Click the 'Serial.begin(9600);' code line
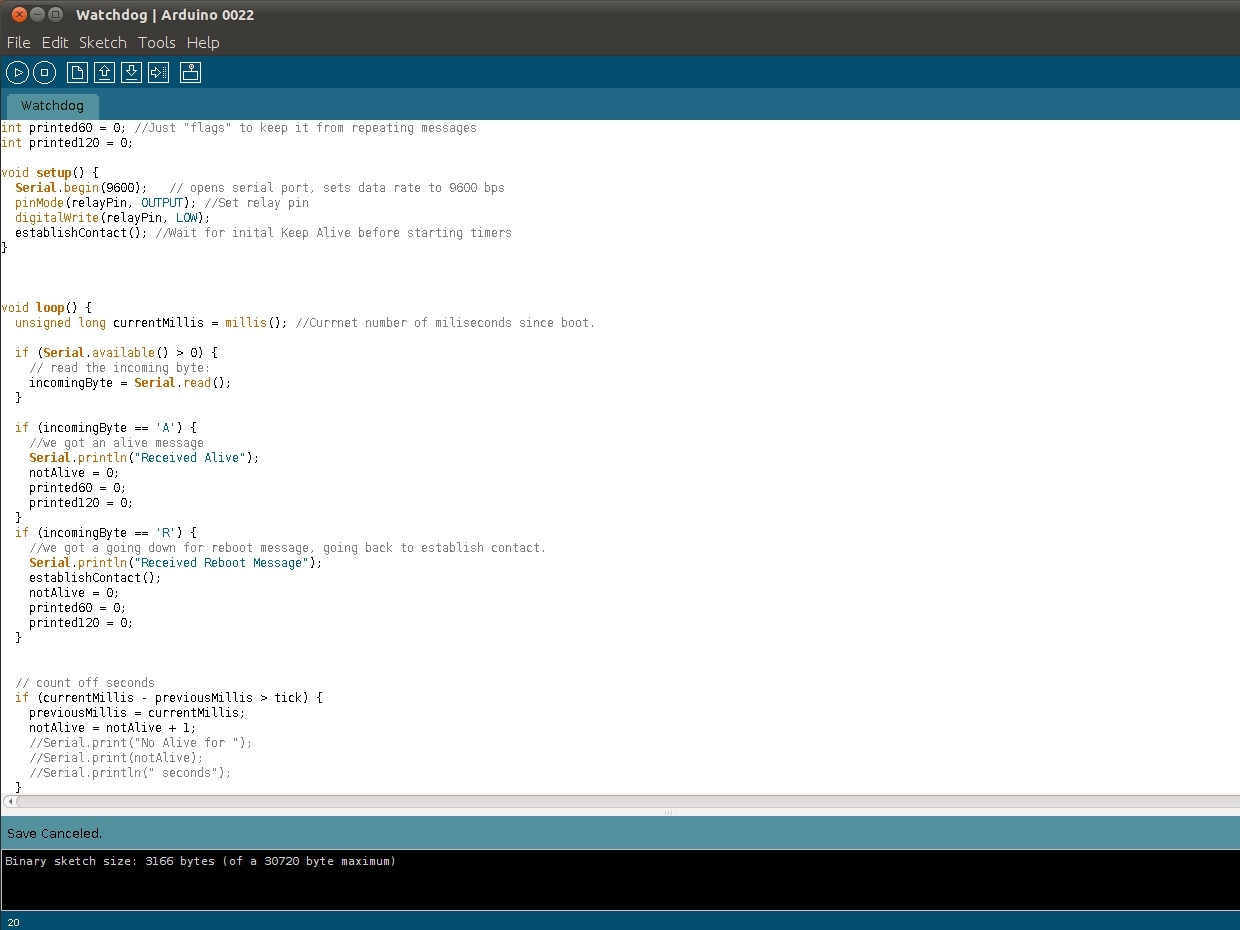 pyautogui.click(x=260, y=188)
